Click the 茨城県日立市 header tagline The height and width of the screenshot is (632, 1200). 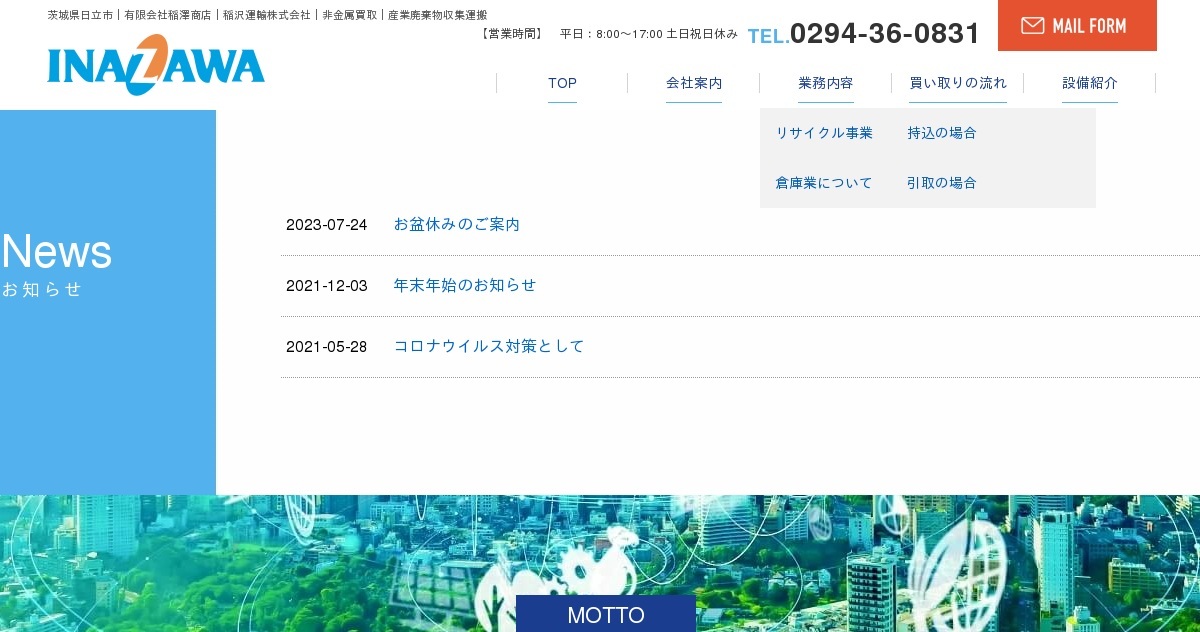coord(268,15)
